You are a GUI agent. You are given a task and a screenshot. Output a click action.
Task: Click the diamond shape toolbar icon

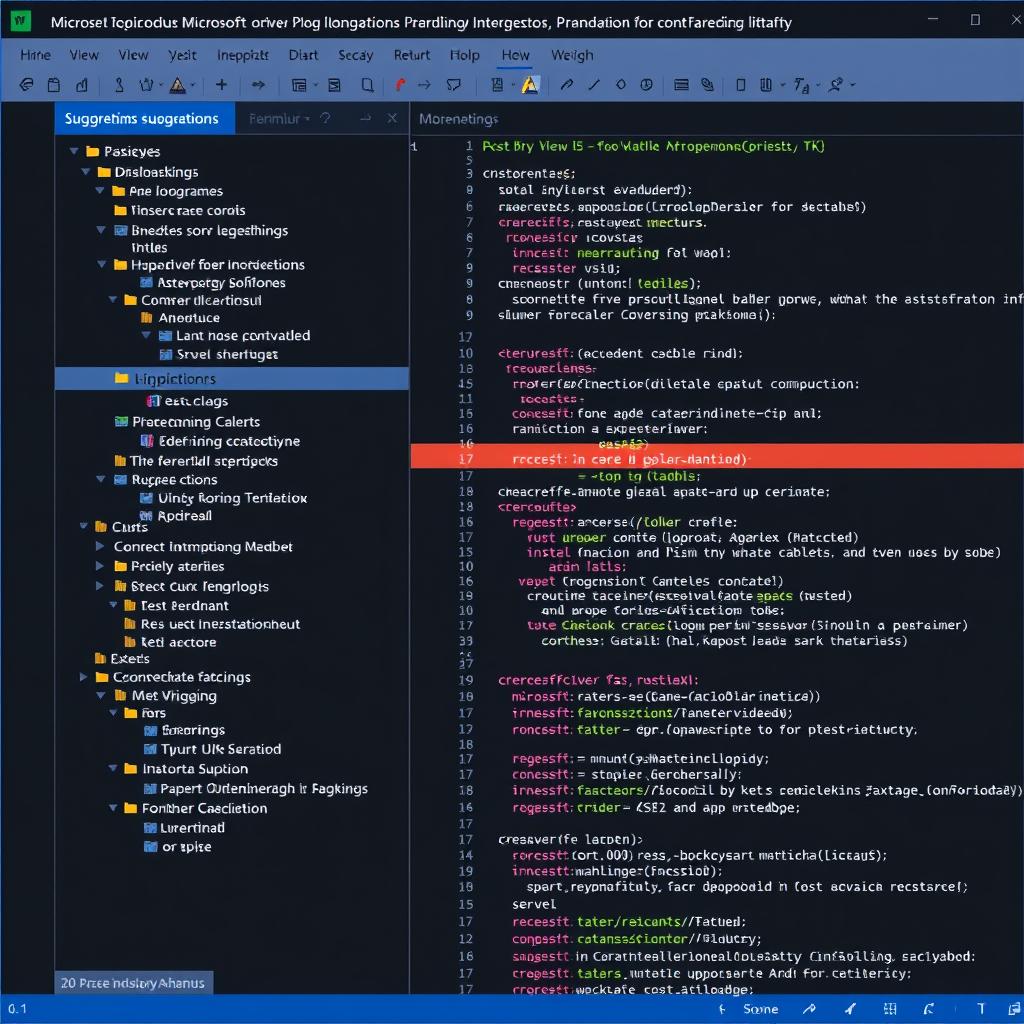(x=620, y=84)
